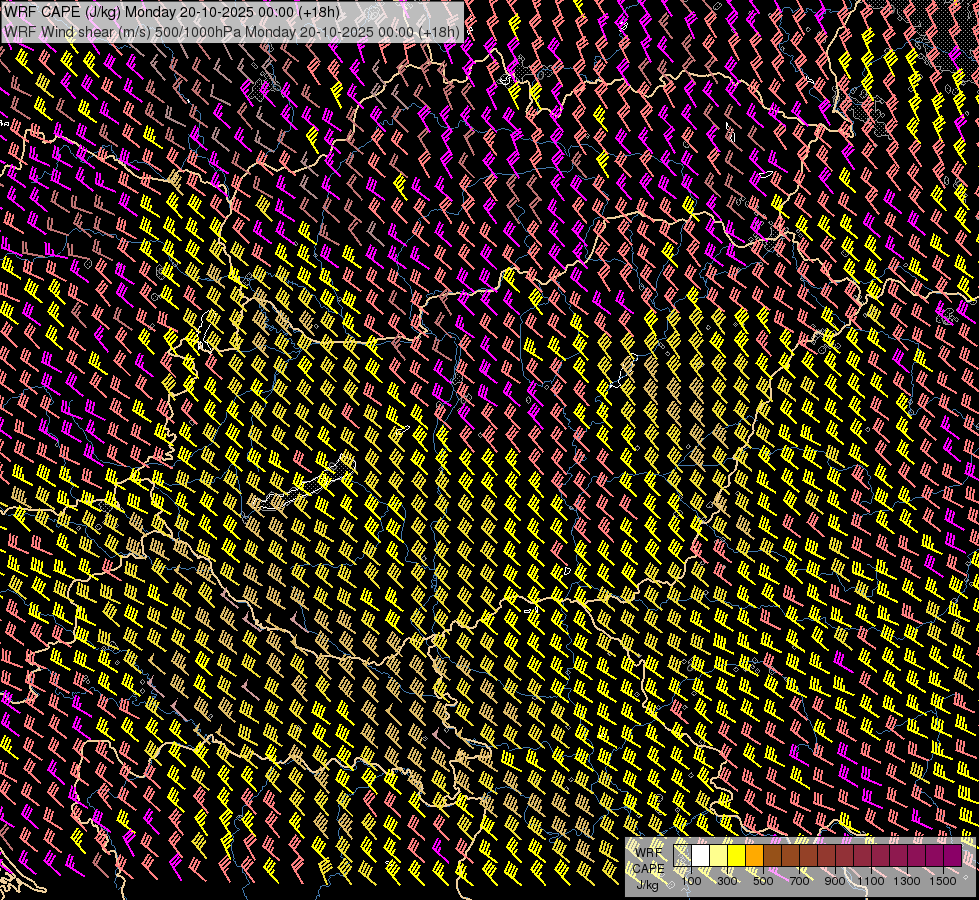The height and width of the screenshot is (900, 979).
Task: Select the 300 tick label in the legend
Action: tap(727, 881)
